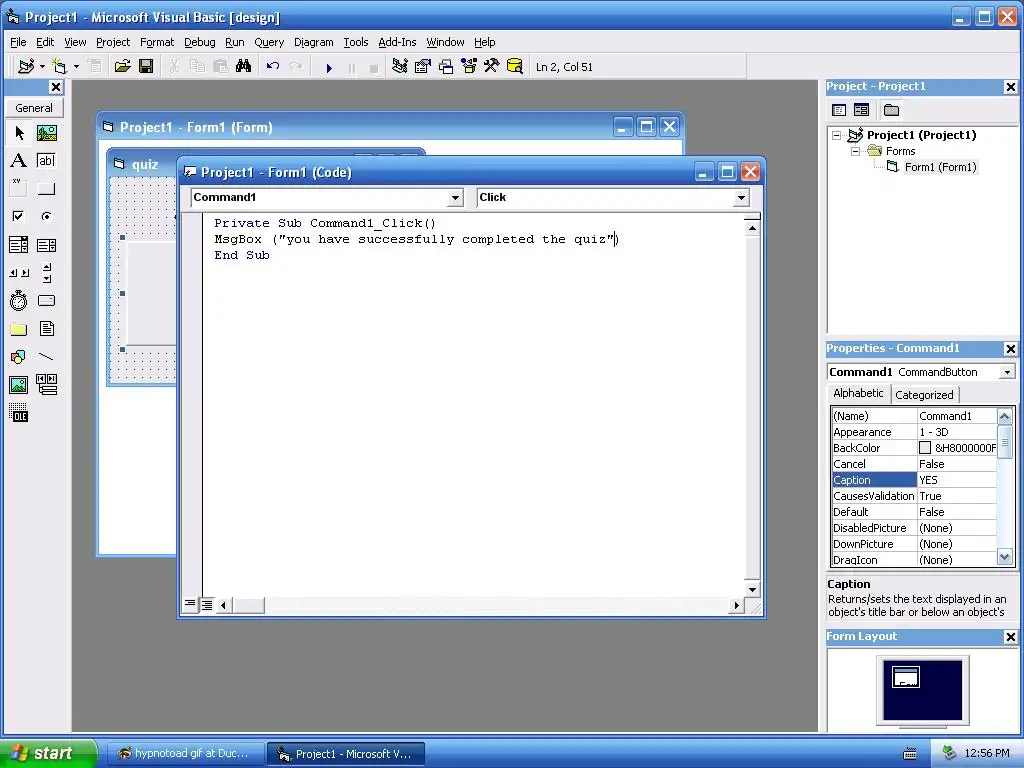The image size is (1024, 768).
Task: Open the Add-Ins menu
Action: (397, 42)
